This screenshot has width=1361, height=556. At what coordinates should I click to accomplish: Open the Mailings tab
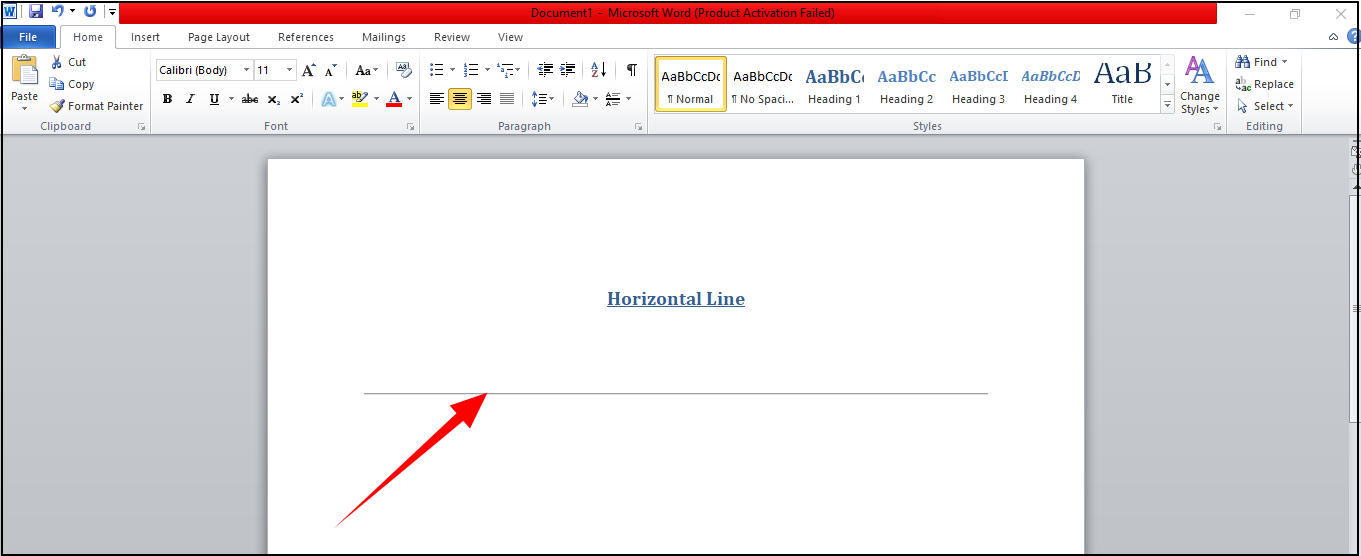(384, 37)
